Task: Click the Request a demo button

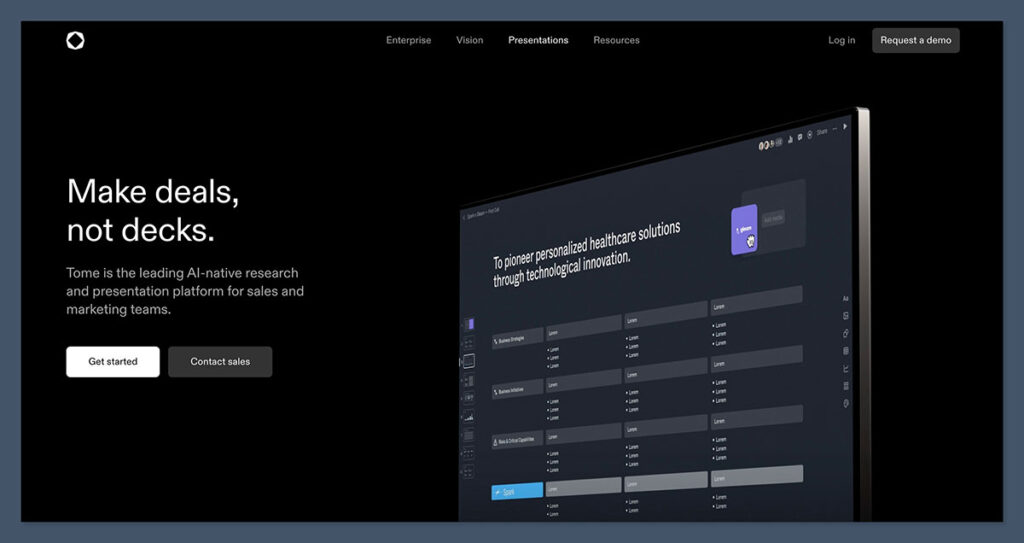Action: [x=916, y=41]
